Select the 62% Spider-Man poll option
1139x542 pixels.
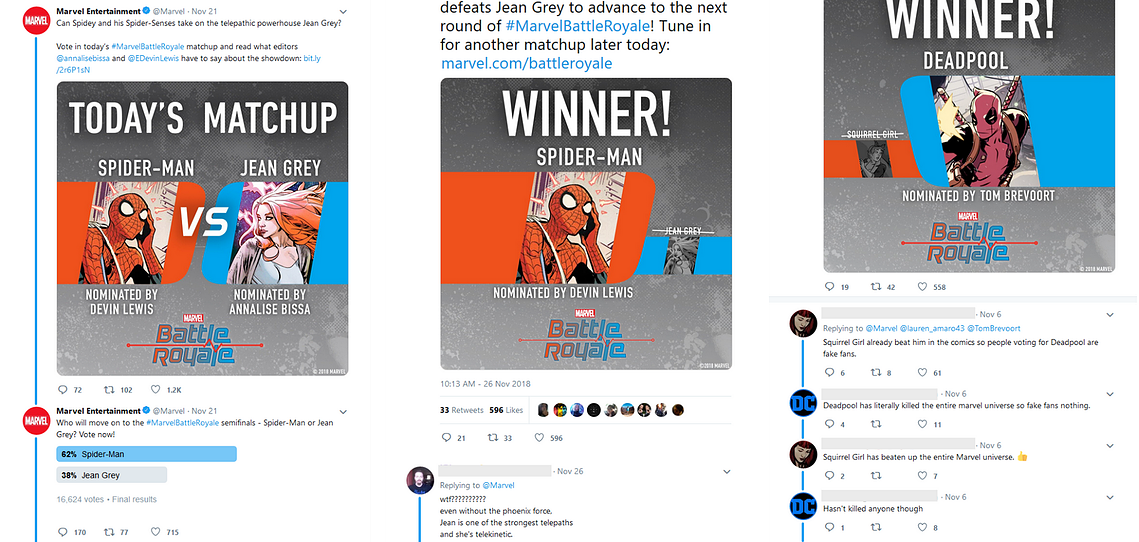147,454
